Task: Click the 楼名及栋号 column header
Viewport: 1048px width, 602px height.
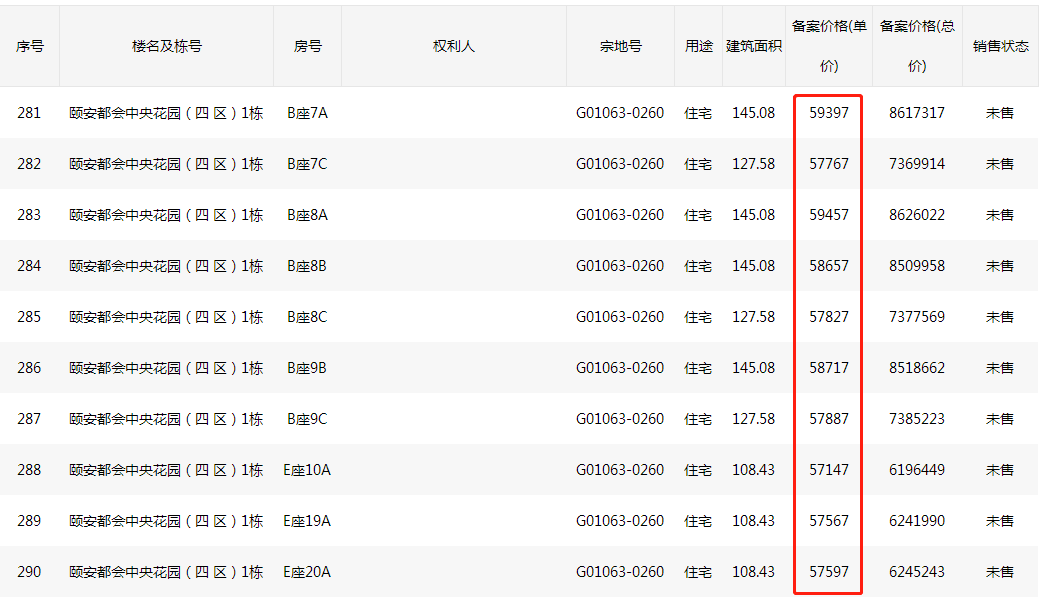Action: 166,46
